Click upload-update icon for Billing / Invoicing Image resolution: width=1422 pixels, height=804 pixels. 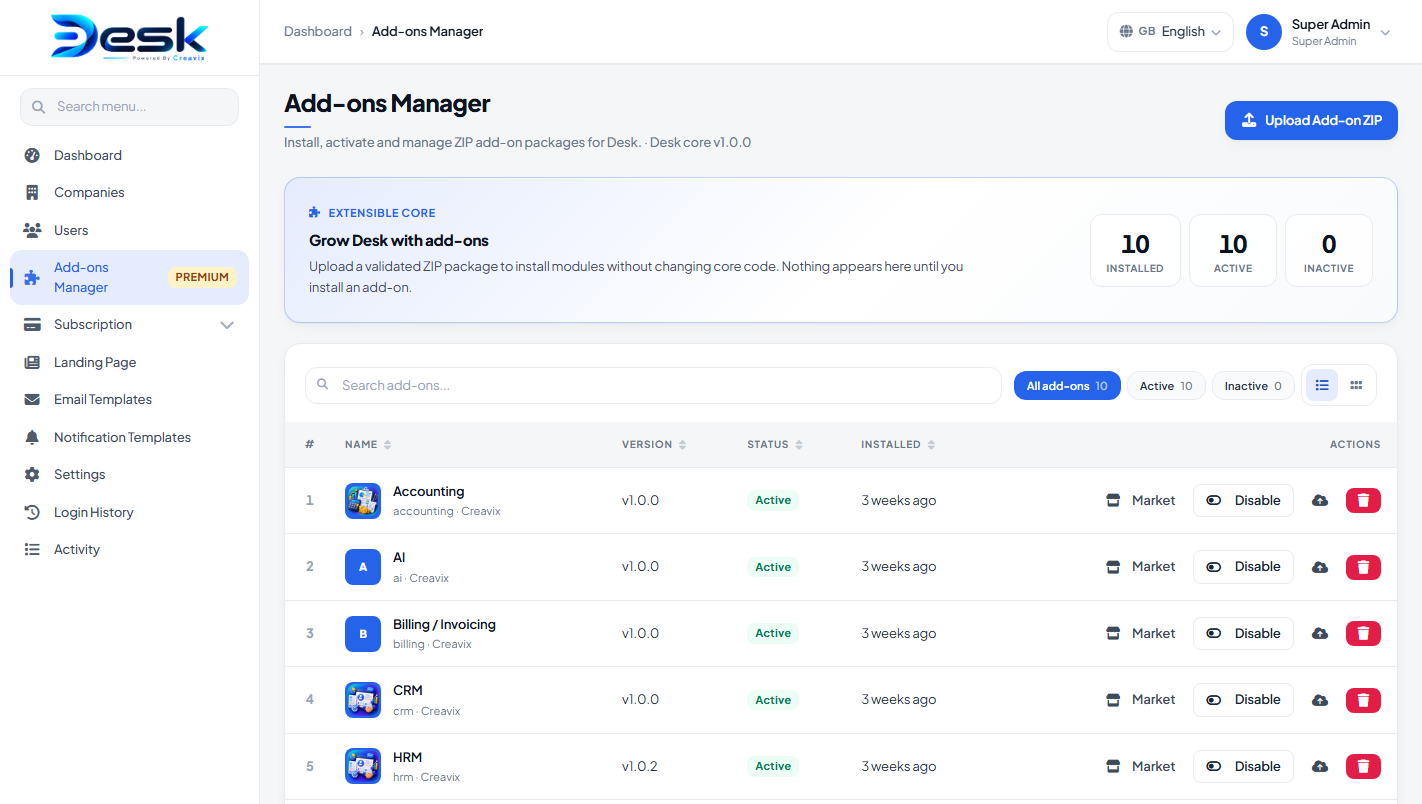[x=1320, y=633]
